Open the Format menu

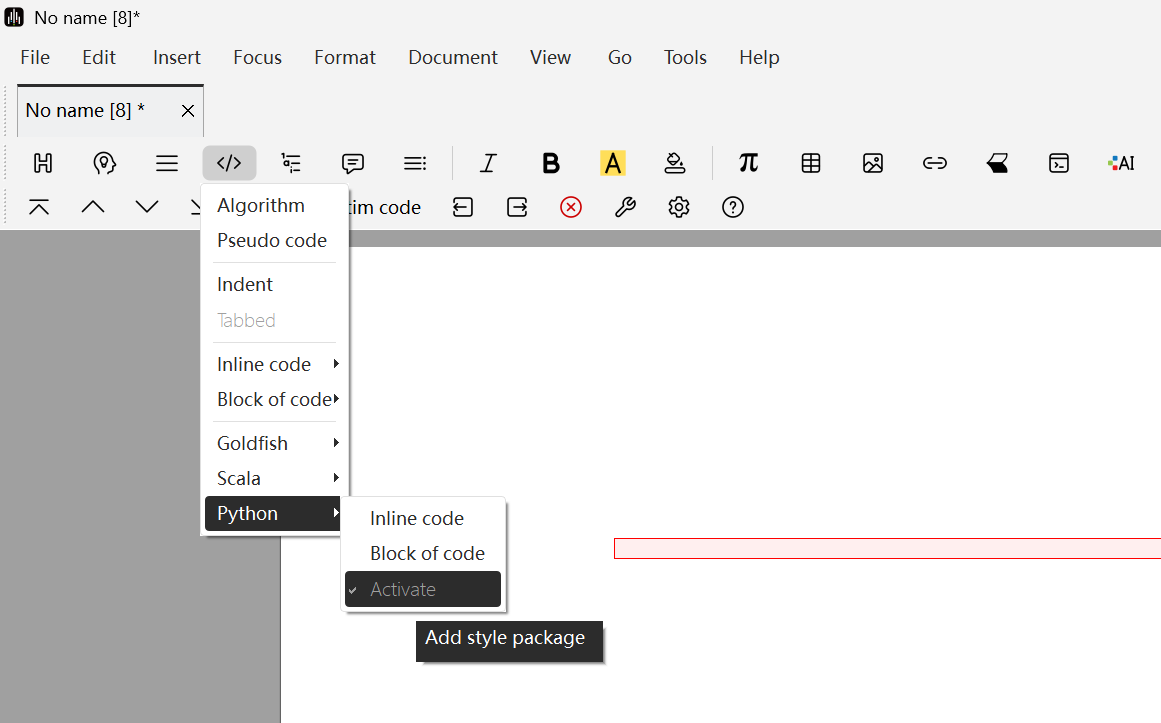[344, 57]
